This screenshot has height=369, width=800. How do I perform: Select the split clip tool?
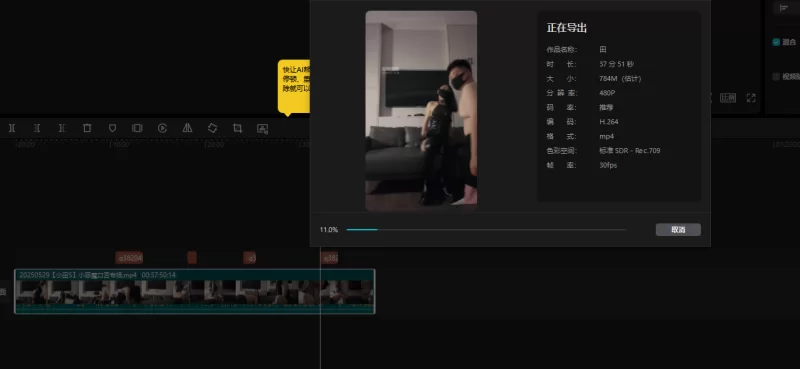coord(12,128)
